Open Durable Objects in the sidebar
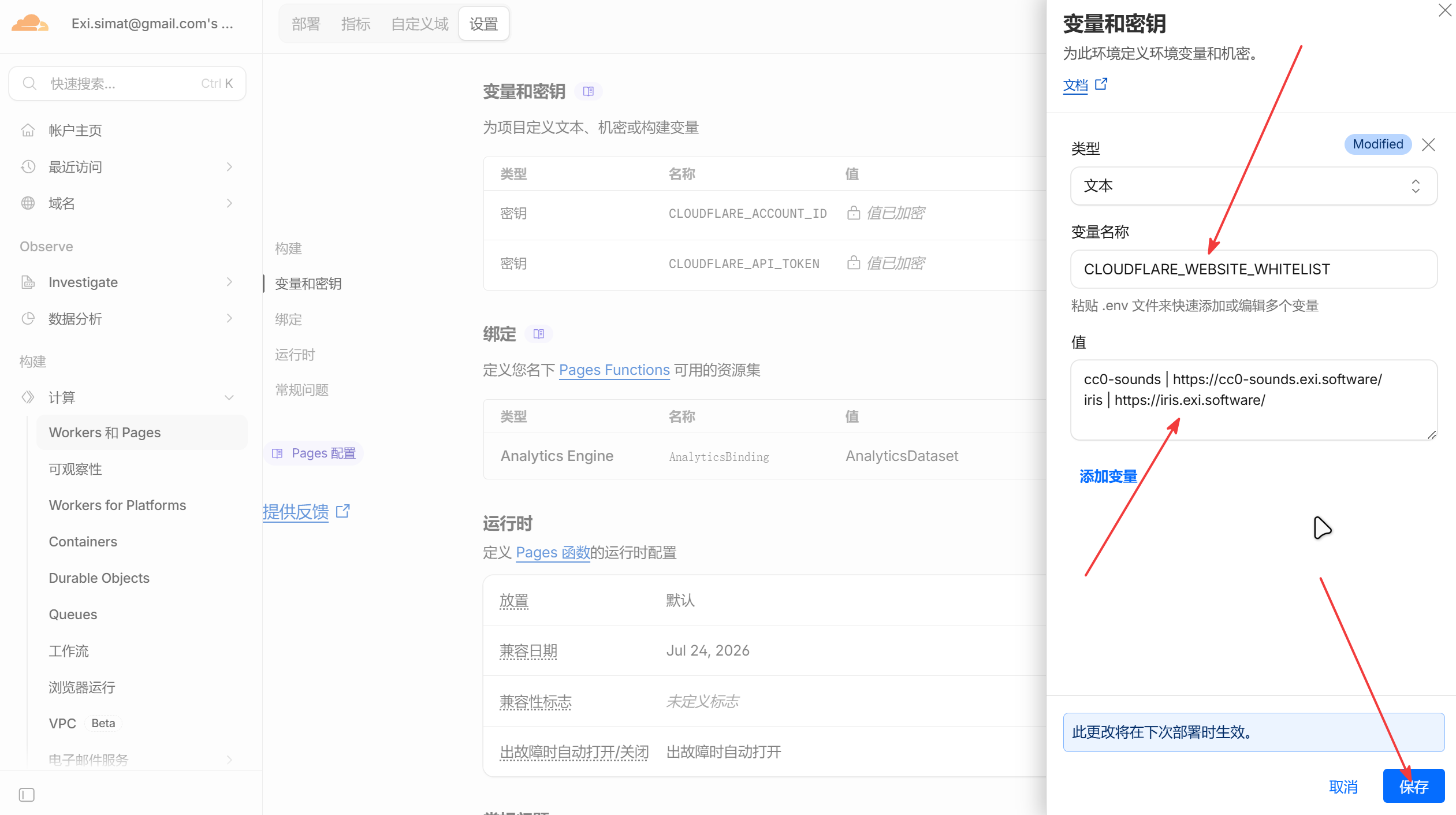Screen dimensions: 1456x815 99,578
